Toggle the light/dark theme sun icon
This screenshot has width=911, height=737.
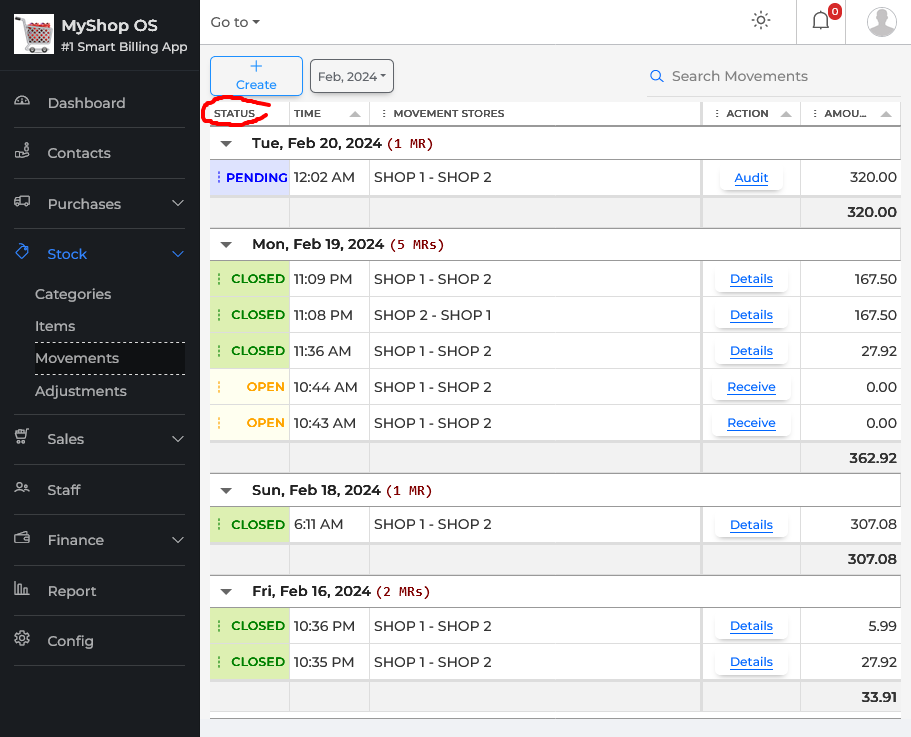[x=761, y=21]
